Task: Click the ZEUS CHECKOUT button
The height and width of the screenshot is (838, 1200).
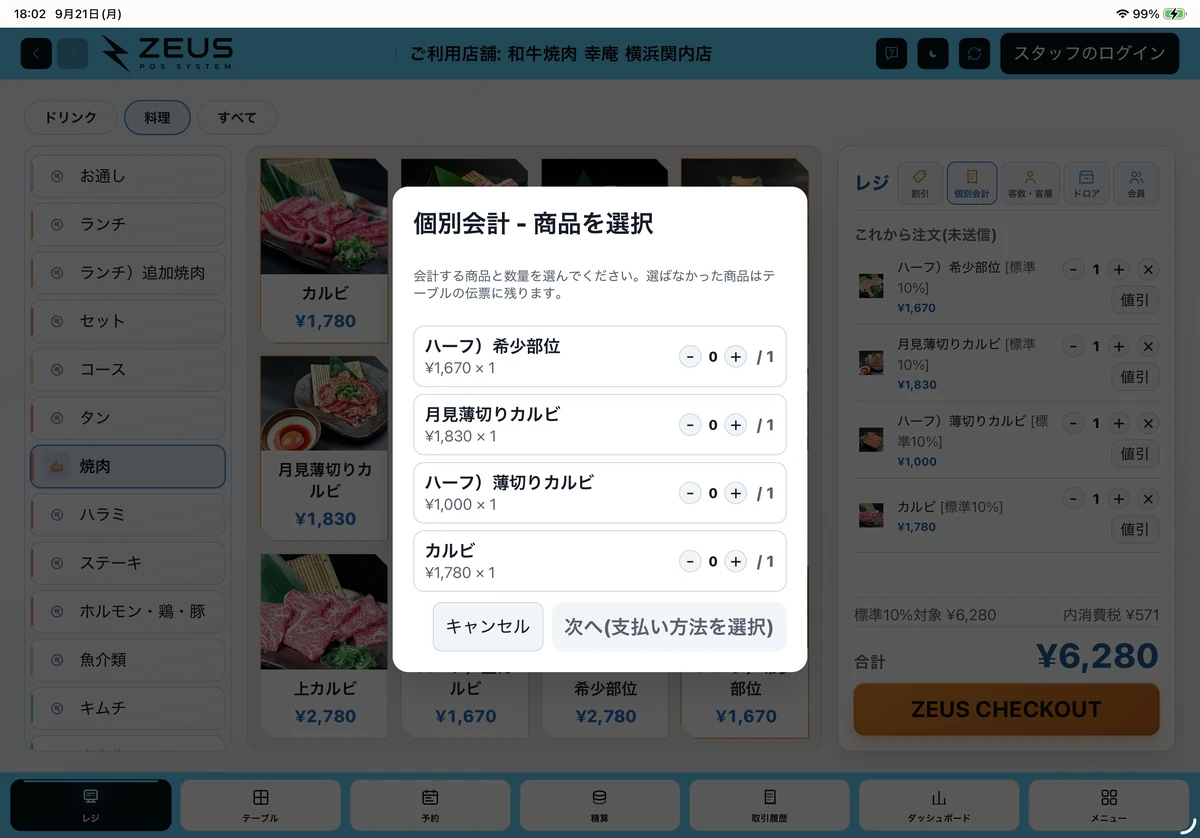Action: pyautogui.click(x=1006, y=709)
